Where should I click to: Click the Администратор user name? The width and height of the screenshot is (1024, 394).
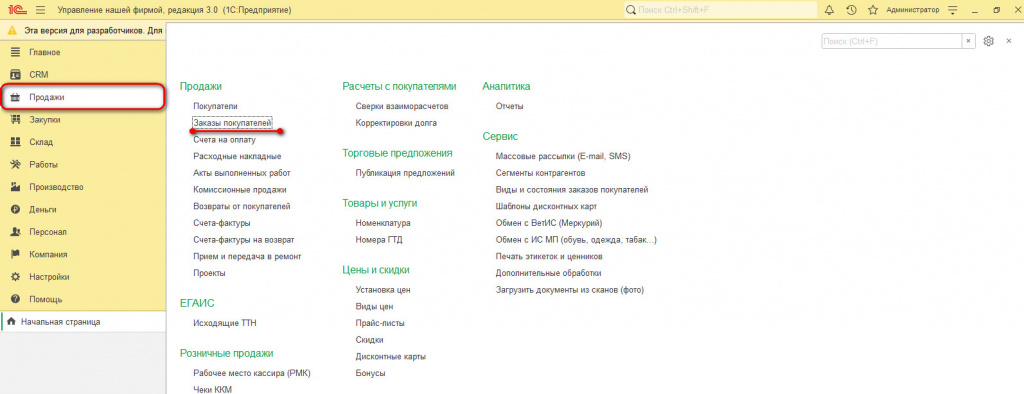pyautogui.click(x=913, y=10)
